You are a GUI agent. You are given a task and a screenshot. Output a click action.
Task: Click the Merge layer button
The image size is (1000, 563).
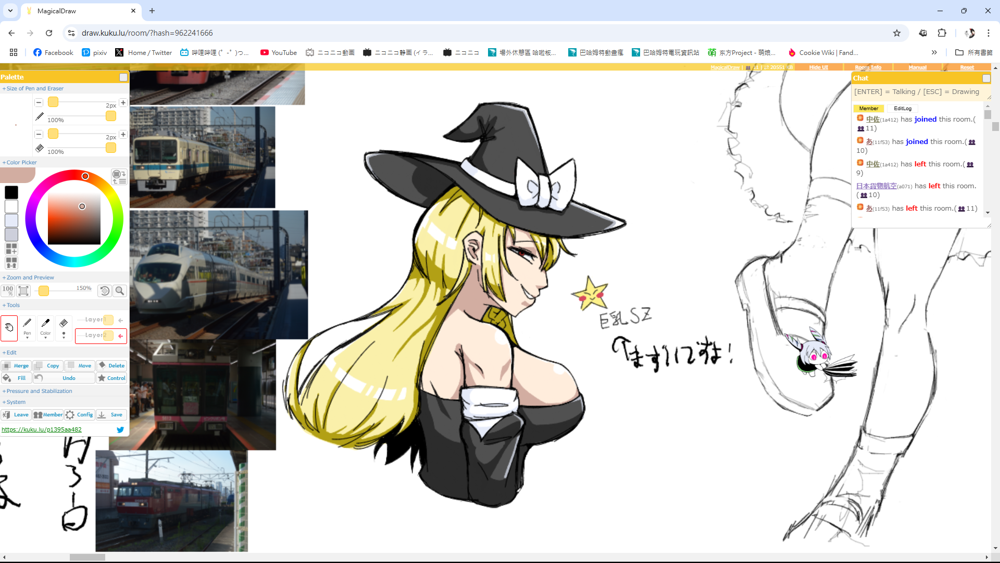[x=15, y=366]
